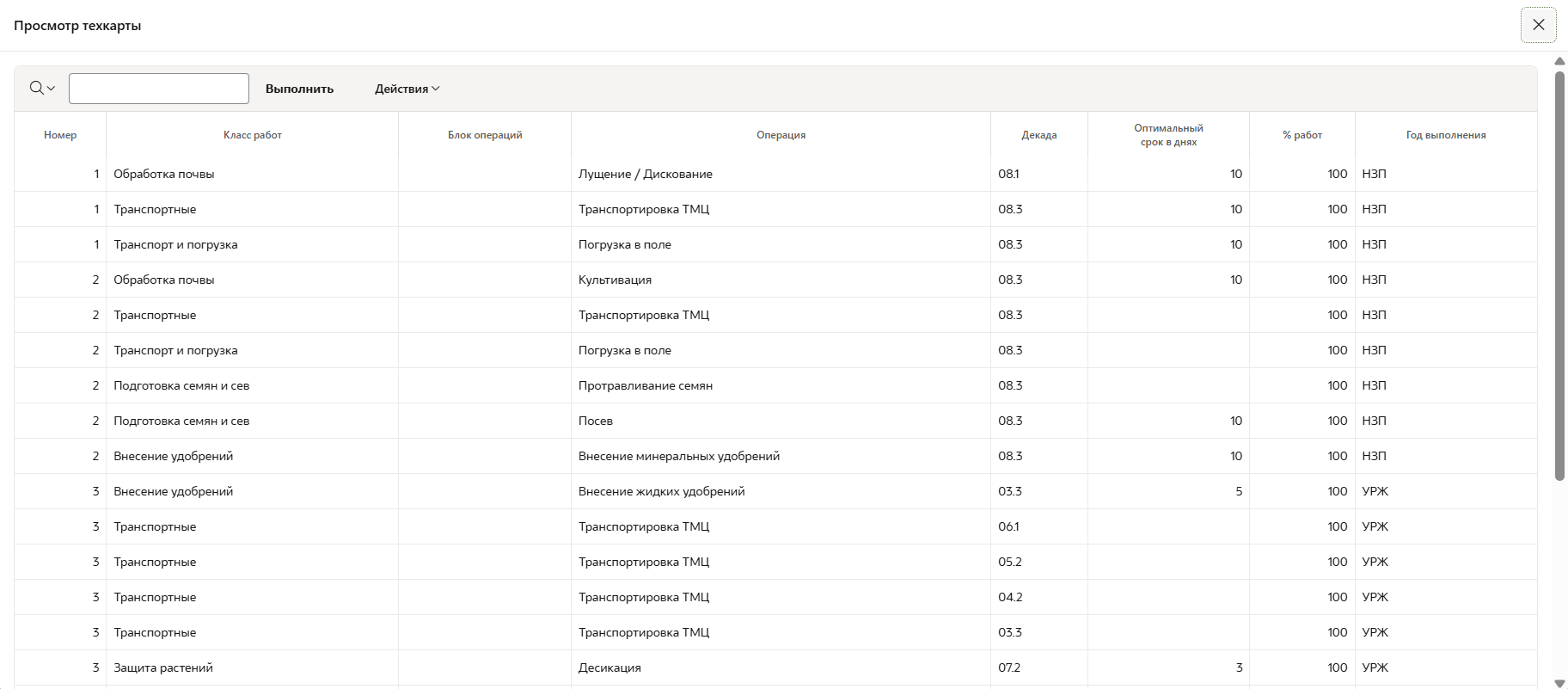Screen dimensions: 1568x689
Task: Click the Декада column header
Action: (1038, 135)
